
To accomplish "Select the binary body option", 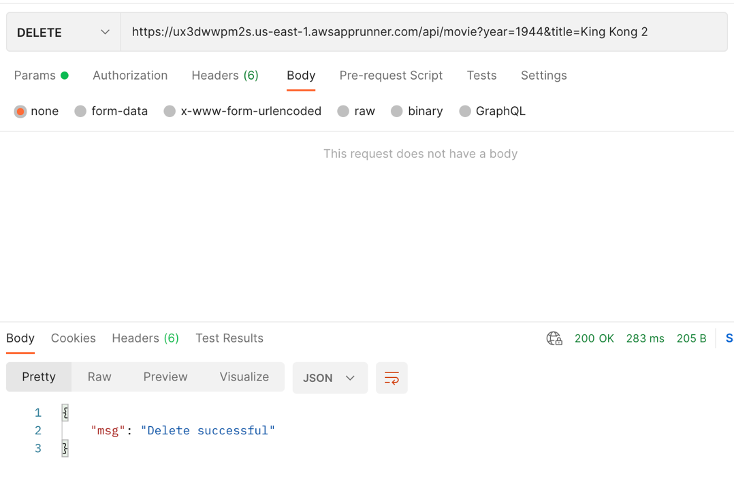I will coord(397,112).
